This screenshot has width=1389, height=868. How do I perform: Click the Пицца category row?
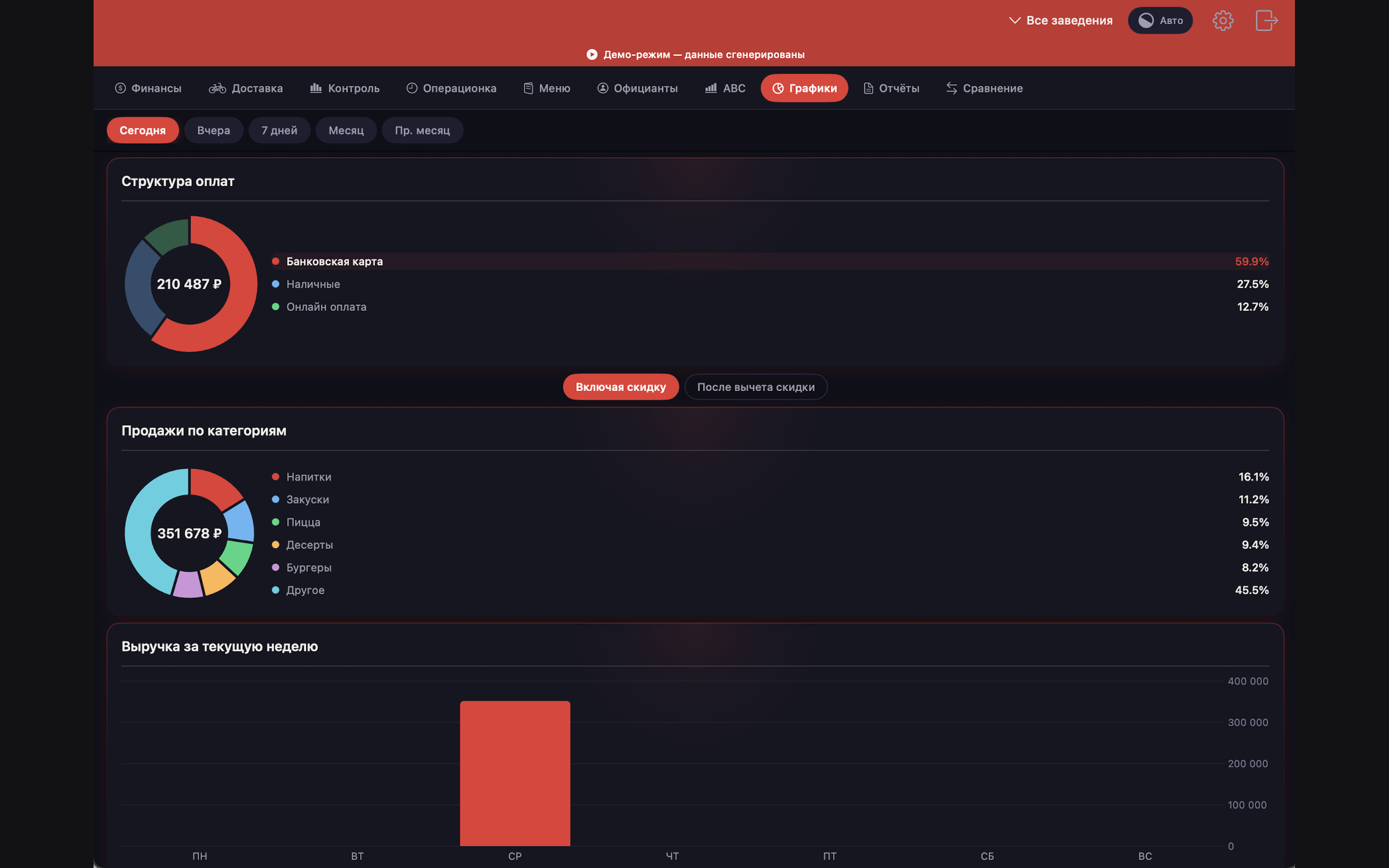[x=770, y=522]
